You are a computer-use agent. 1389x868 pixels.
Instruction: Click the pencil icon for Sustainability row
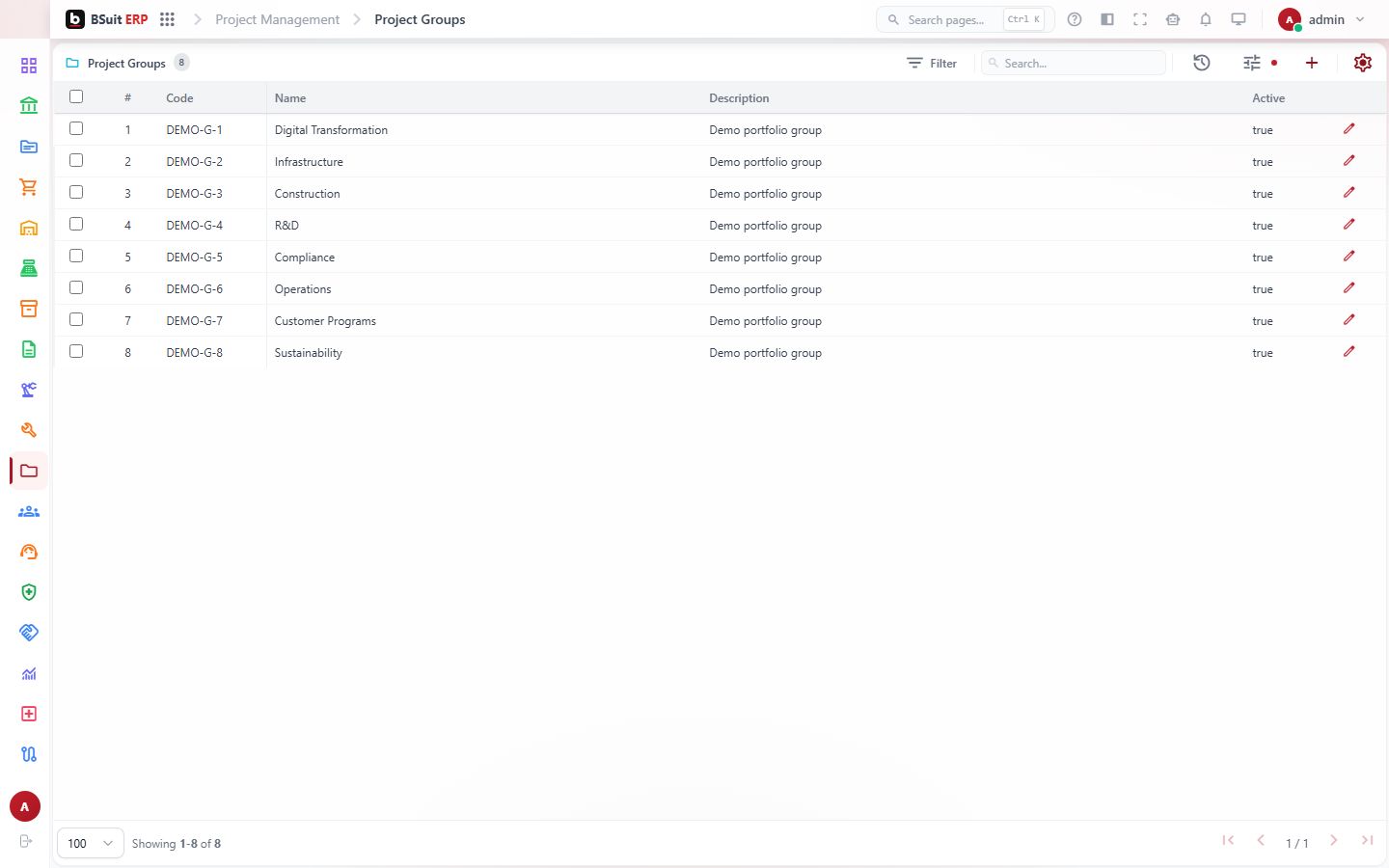coord(1349,351)
